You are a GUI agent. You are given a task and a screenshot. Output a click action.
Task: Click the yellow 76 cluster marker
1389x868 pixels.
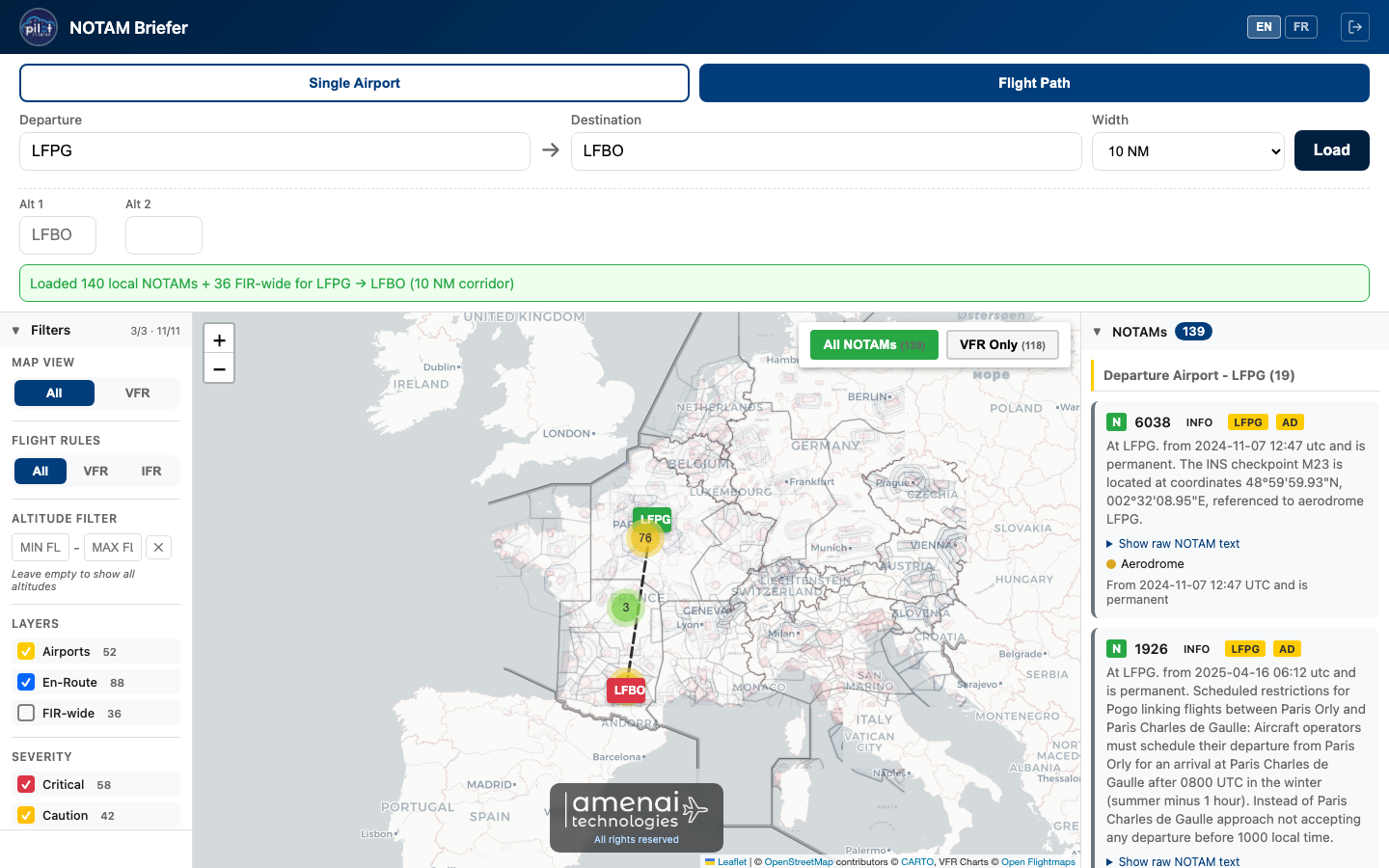644,538
